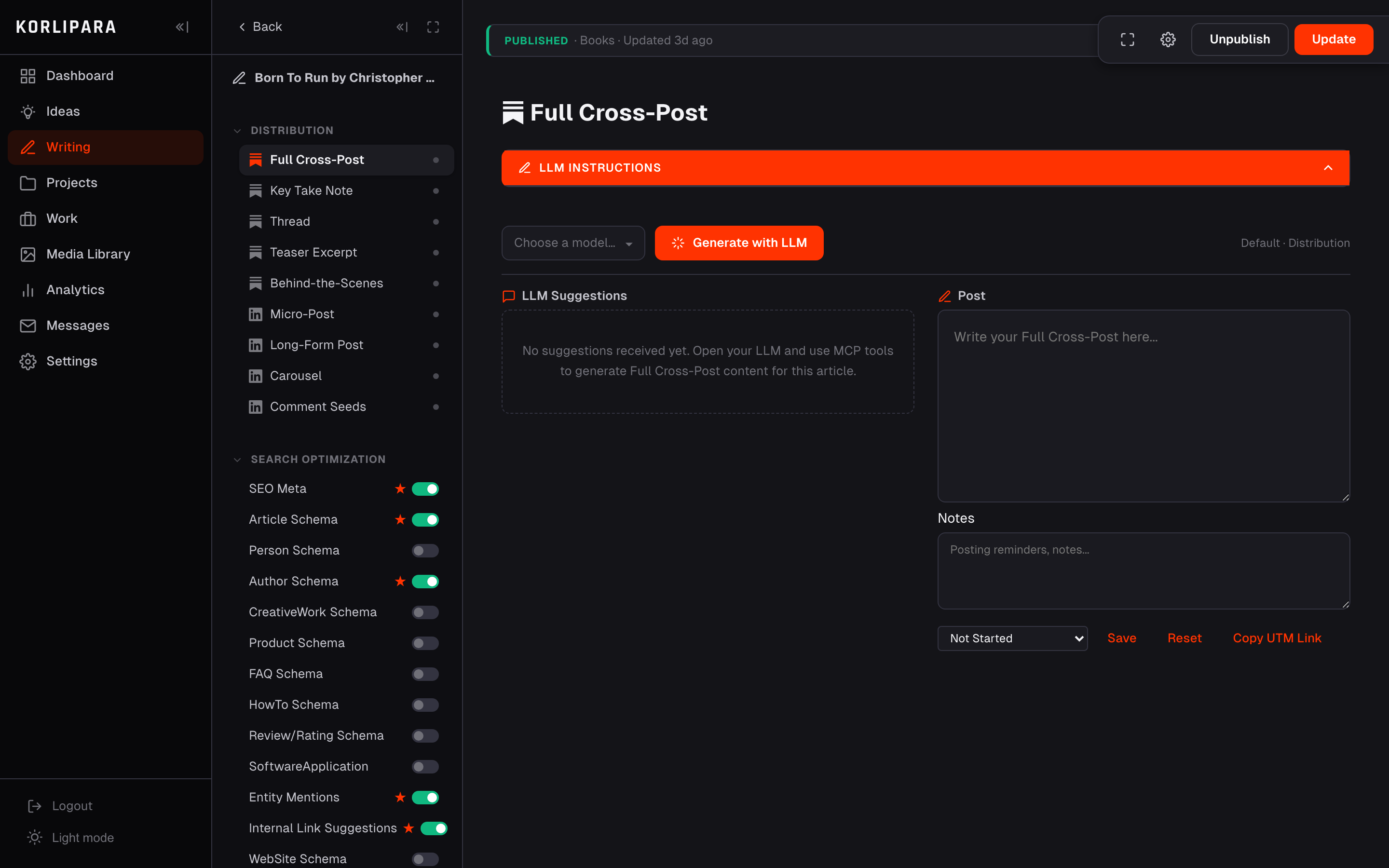Click the Full Cross-Post text area
Image resolution: width=1389 pixels, height=868 pixels.
[1144, 406]
